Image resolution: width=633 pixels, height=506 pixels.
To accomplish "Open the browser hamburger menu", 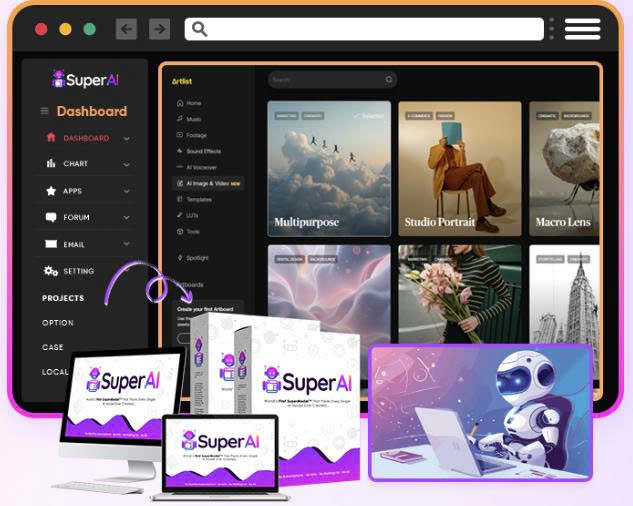I will point(583,29).
